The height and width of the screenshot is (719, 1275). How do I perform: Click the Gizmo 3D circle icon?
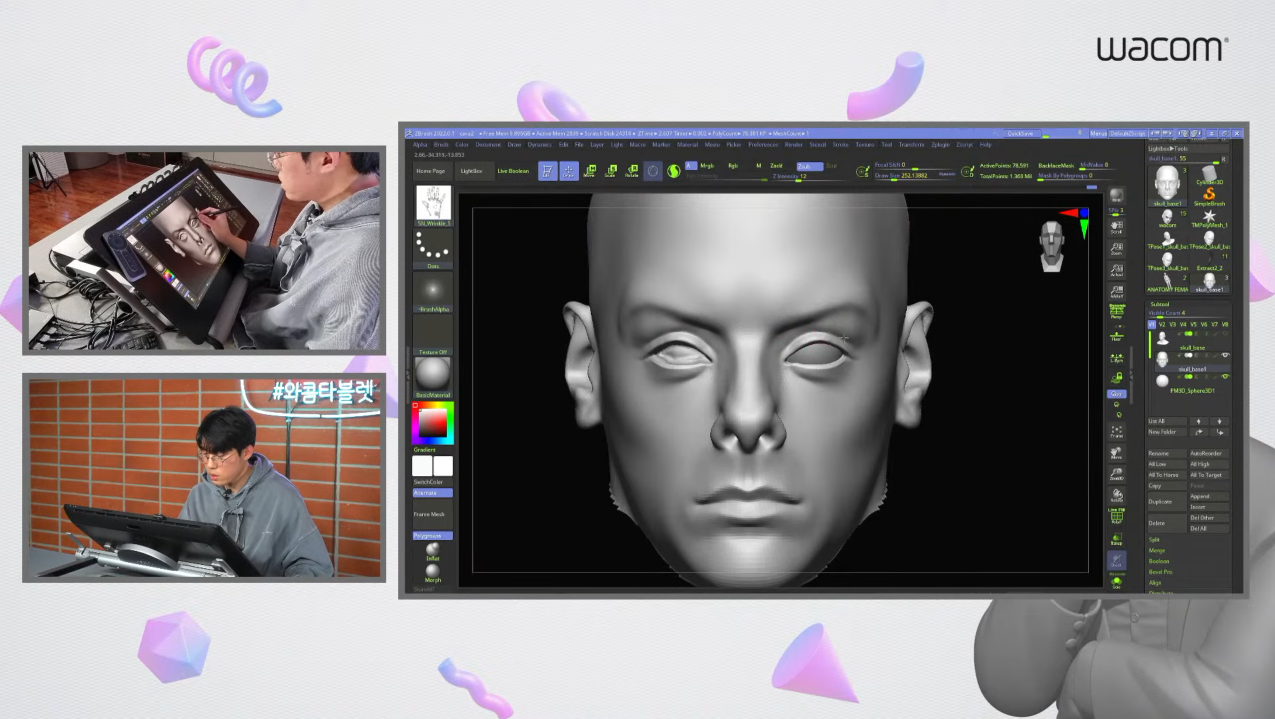click(x=653, y=171)
